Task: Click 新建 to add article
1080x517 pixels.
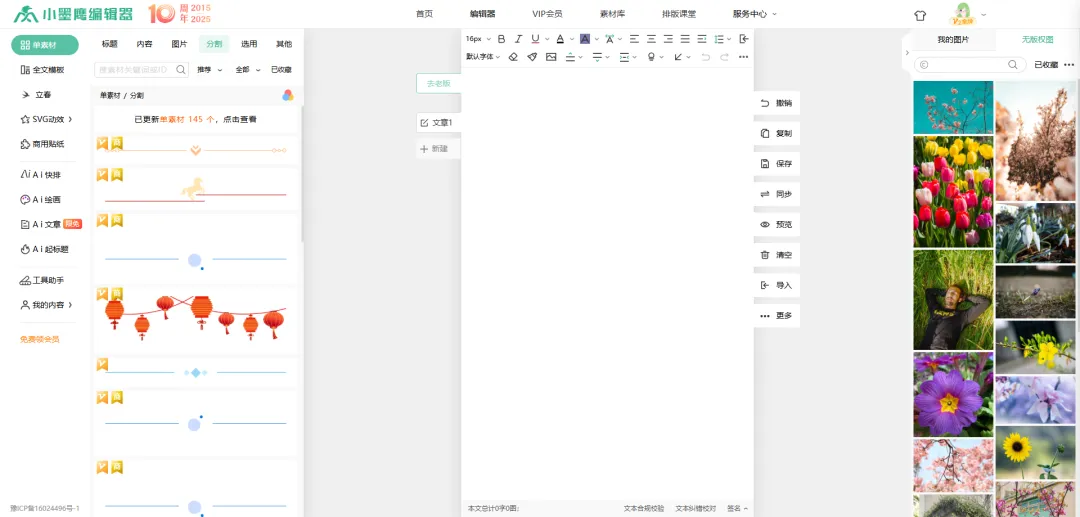Action: point(438,149)
